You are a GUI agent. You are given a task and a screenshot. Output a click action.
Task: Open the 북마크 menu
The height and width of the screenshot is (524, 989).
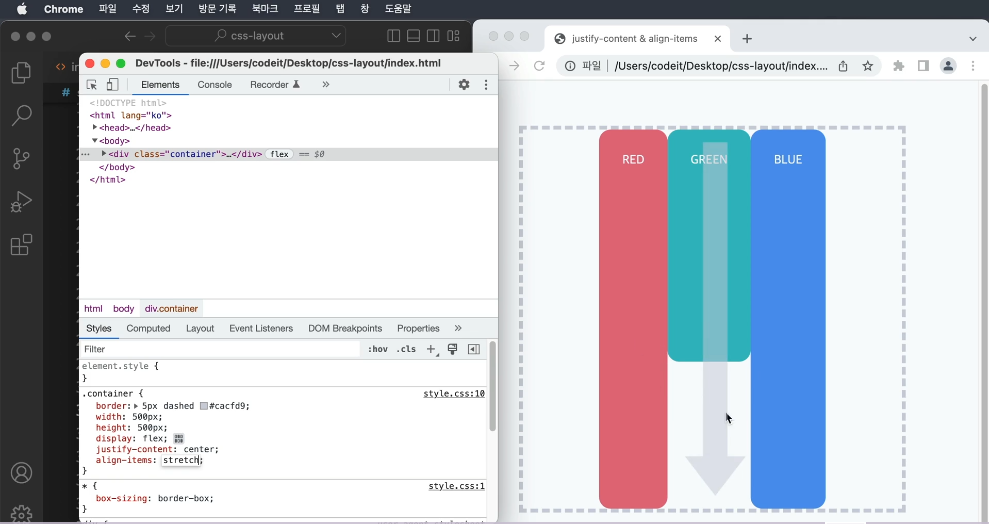point(264,9)
